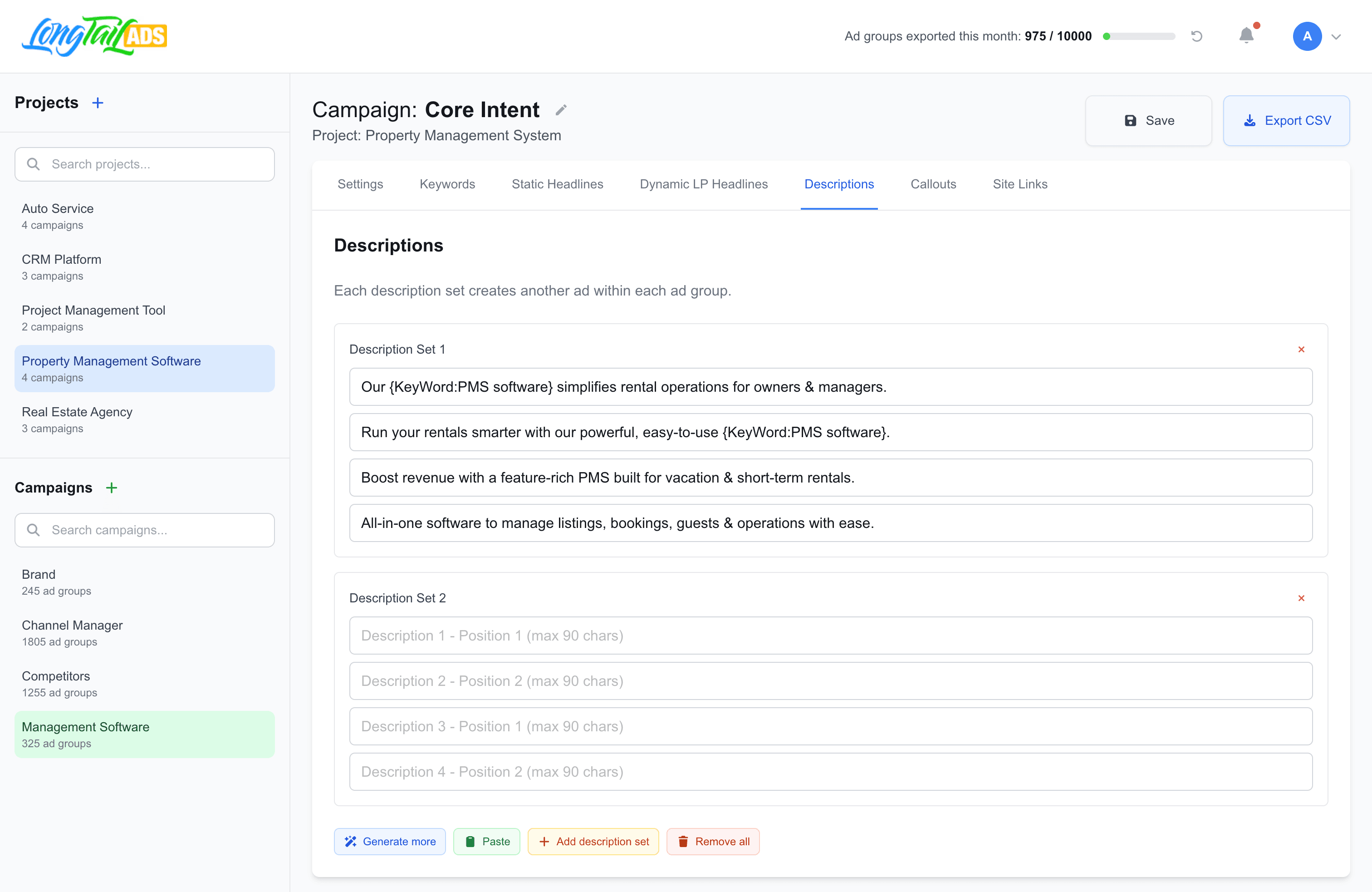
Task: Switch to Site Links tab
Action: pos(1020,184)
